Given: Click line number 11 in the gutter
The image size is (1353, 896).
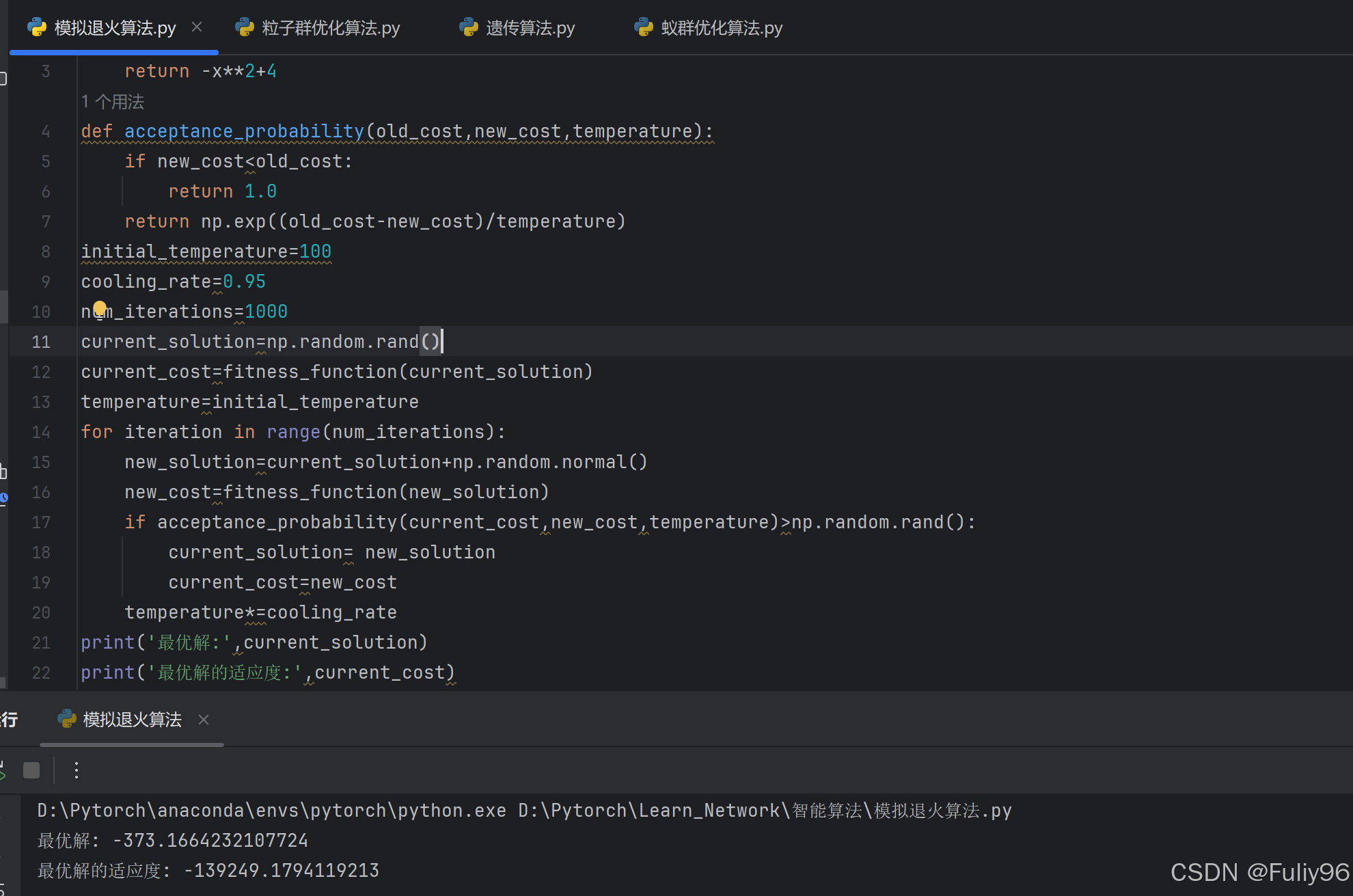Looking at the screenshot, I should click(x=41, y=342).
